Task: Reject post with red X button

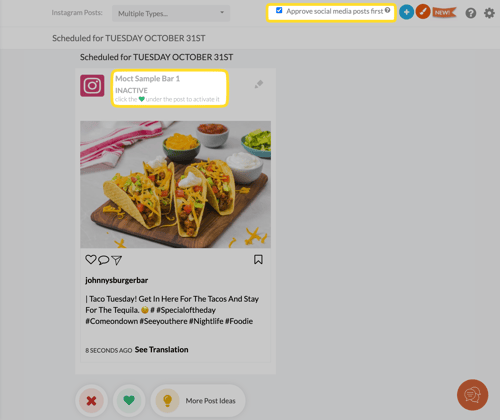Action: [91, 400]
